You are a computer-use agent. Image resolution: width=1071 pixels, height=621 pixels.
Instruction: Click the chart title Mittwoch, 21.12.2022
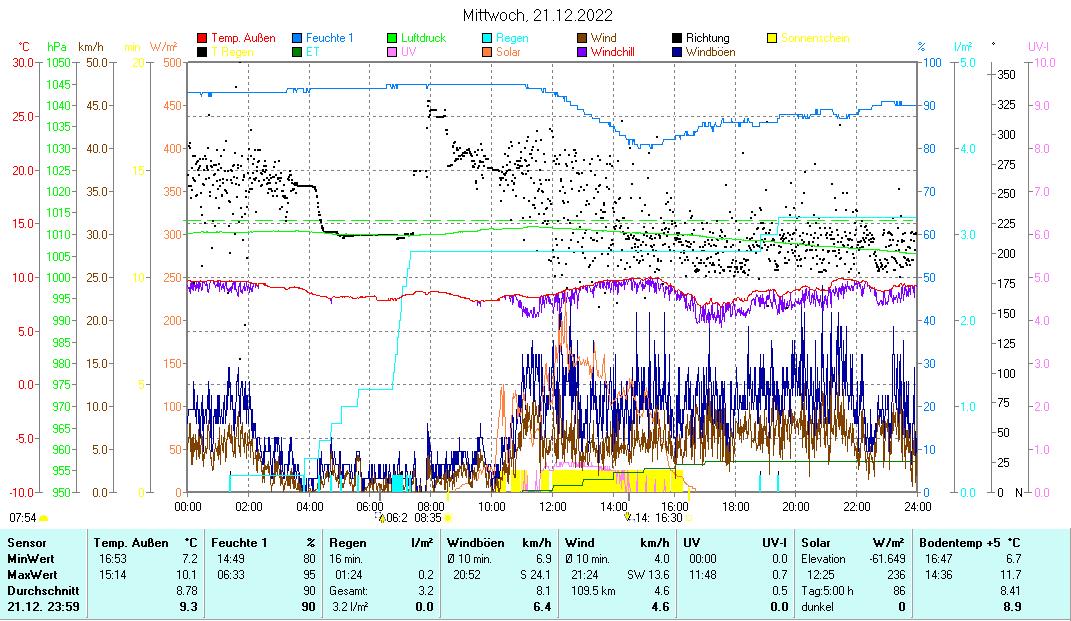click(538, 15)
